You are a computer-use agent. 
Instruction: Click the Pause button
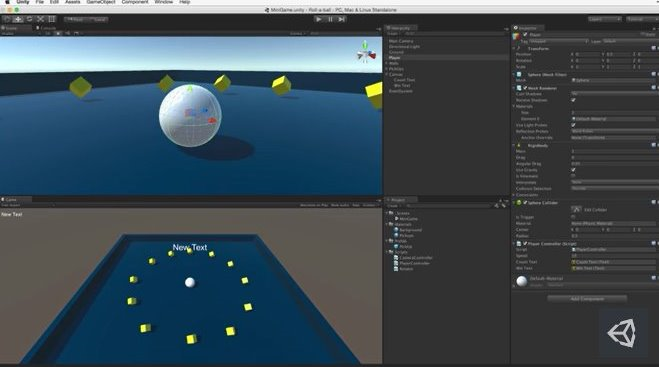pyautogui.click(x=330, y=19)
